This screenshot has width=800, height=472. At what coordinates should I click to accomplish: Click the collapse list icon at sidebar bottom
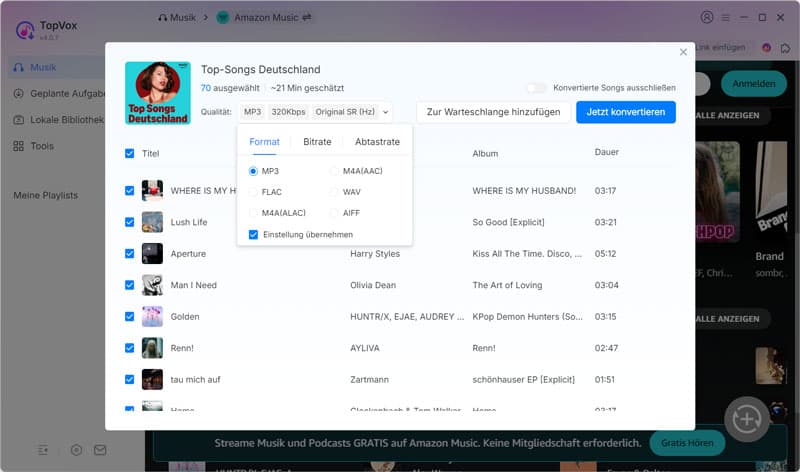point(43,450)
